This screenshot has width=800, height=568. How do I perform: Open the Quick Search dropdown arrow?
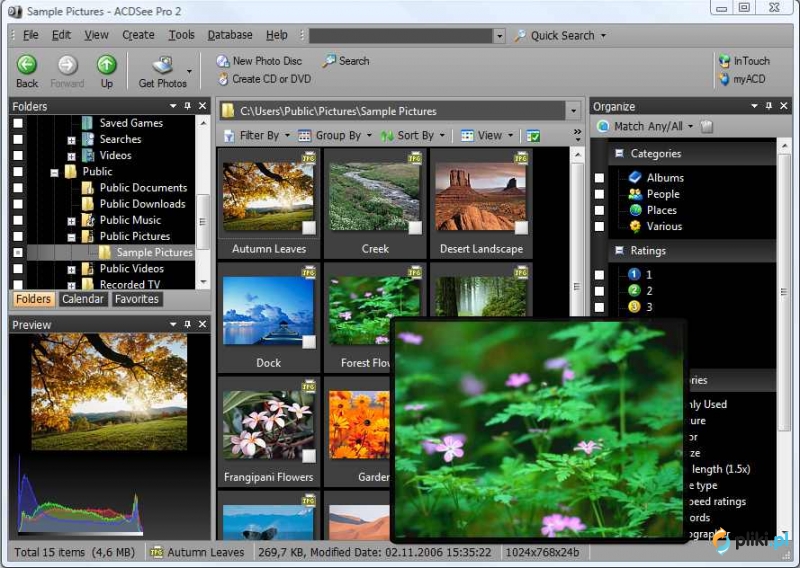coord(603,36)
